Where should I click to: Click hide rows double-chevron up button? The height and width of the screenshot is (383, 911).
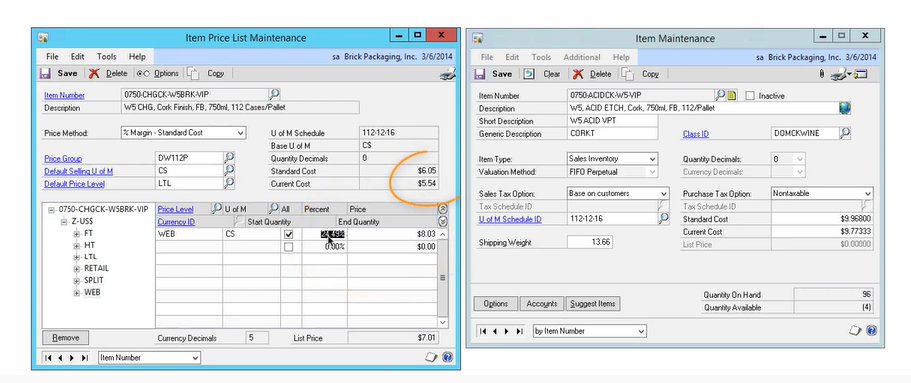click(443, 209)
